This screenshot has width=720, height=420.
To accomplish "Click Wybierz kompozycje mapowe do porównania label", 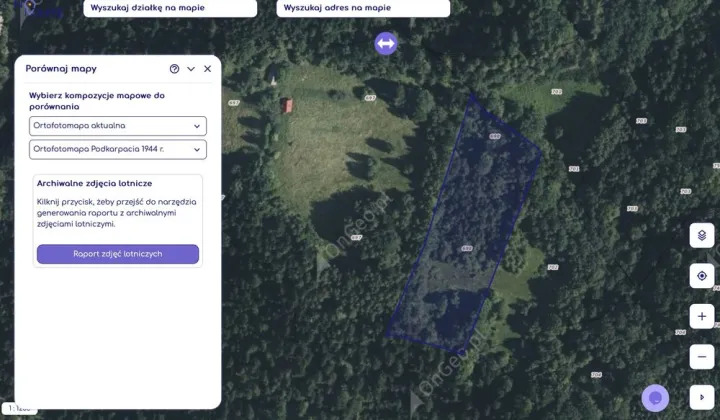I will coord(97,101).
